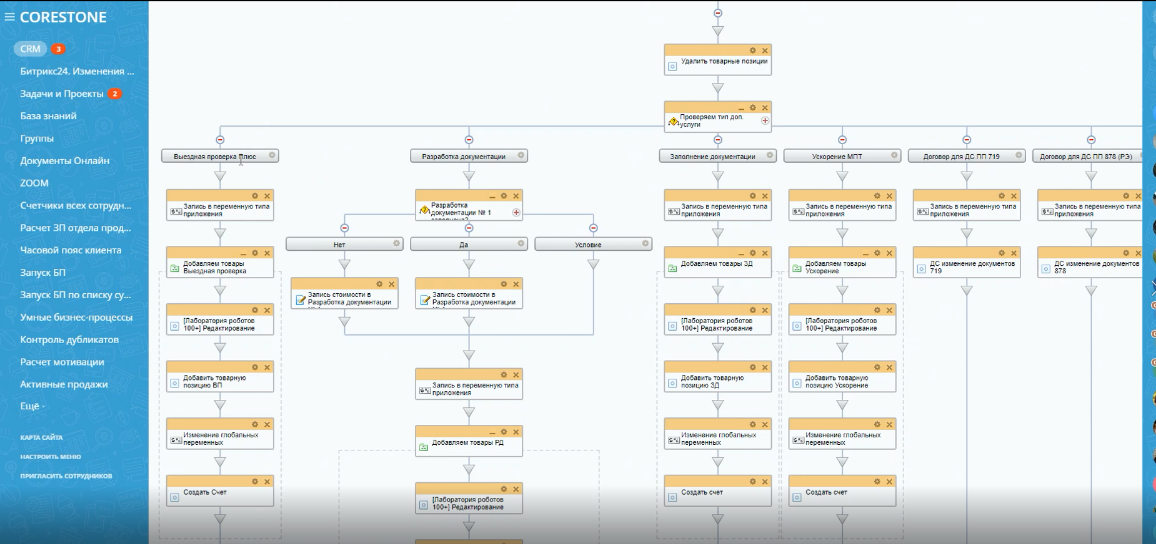Delete the 'Добавляем товары 3Д' block

(765, 253)
